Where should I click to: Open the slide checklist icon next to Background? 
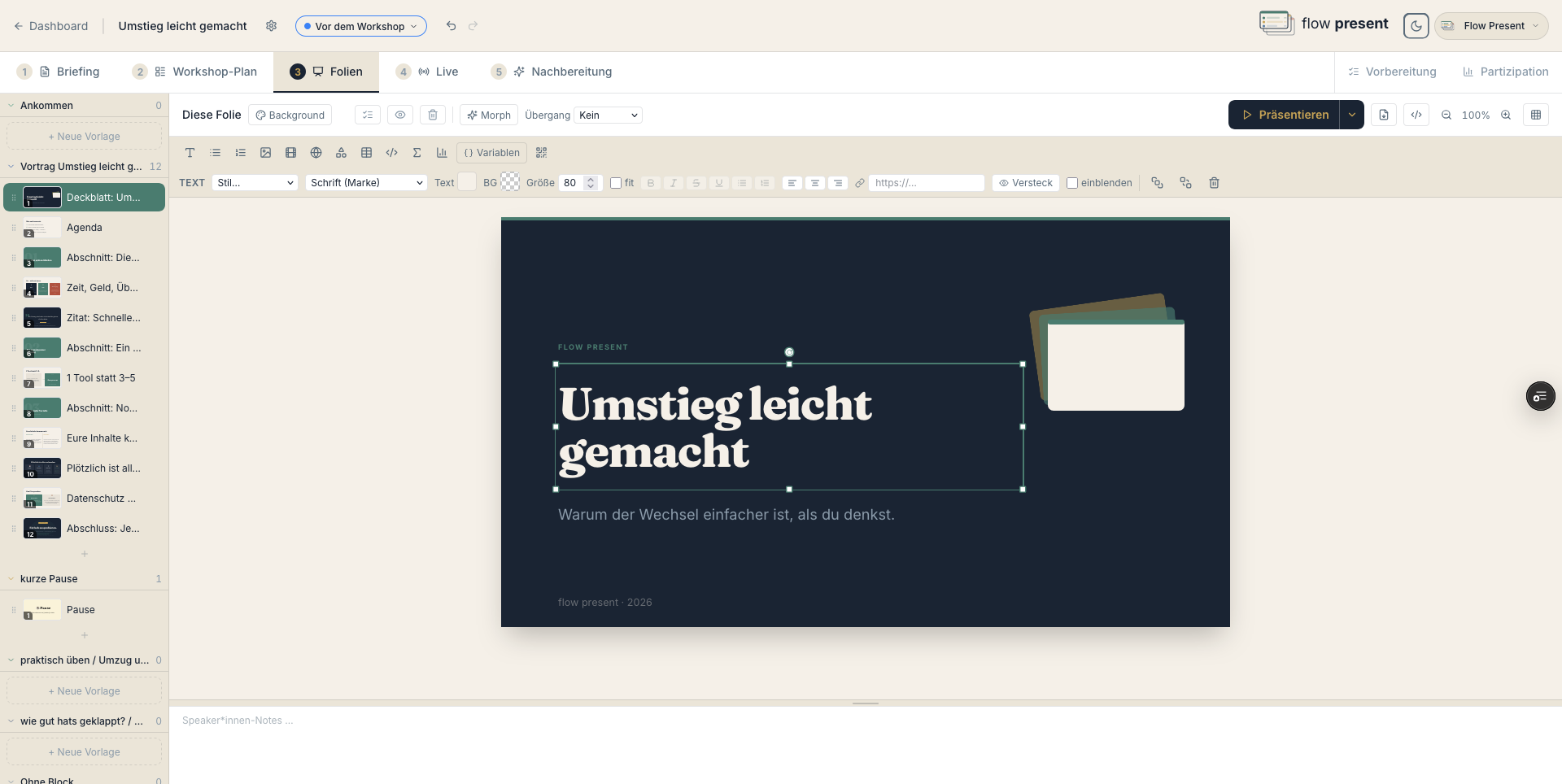click(368, 115)
